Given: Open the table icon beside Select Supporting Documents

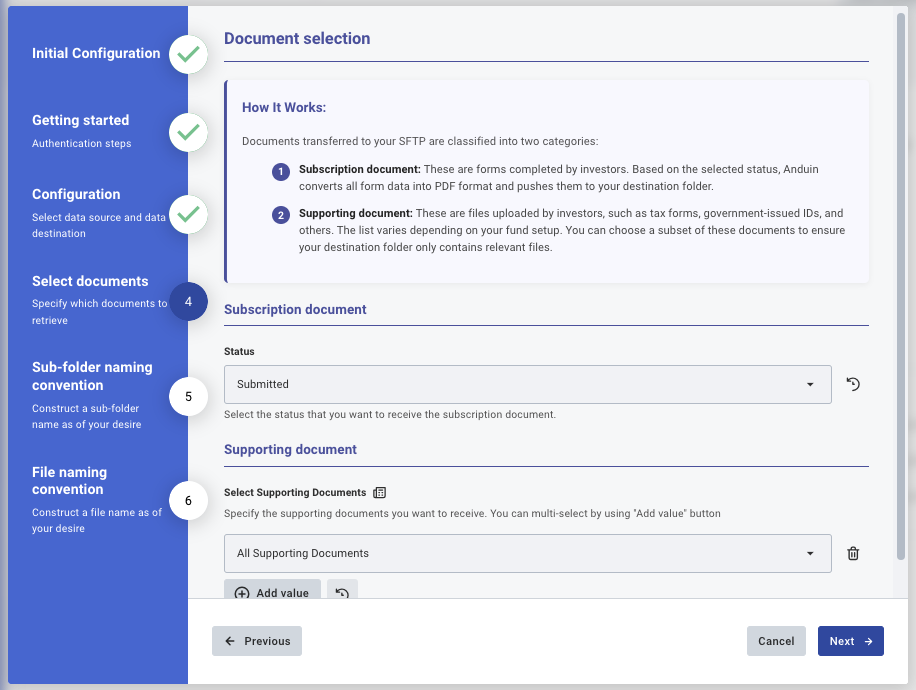Looking at the screenshot, I should point(379,493).
